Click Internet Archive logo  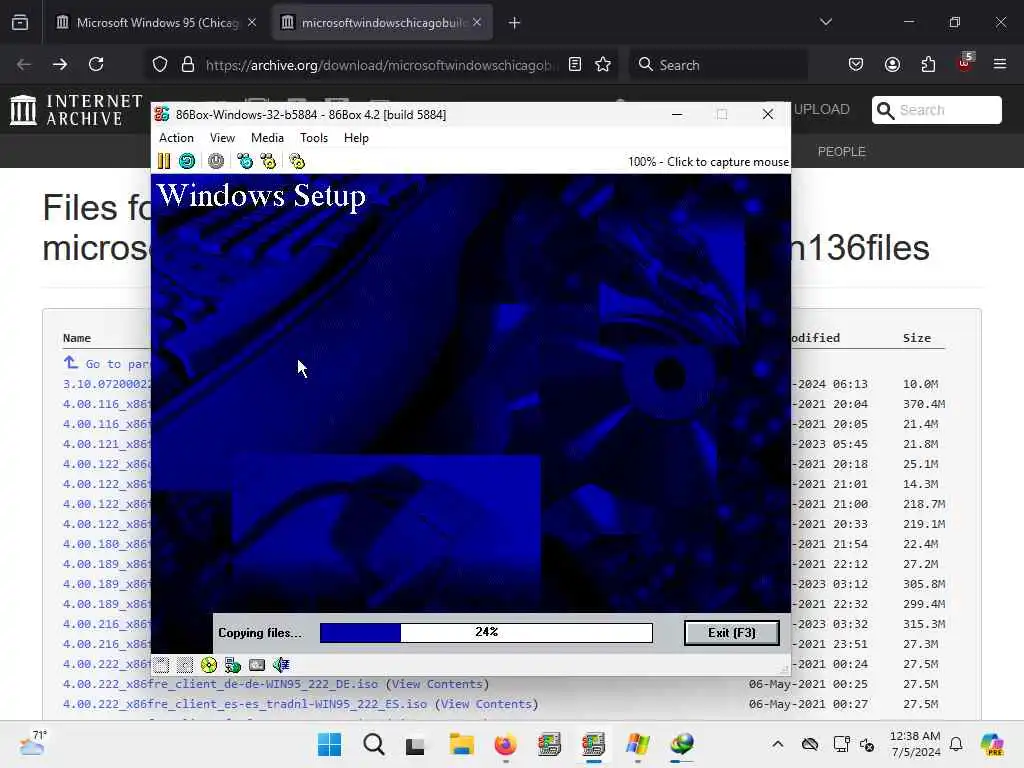click(x=77, y=110)
